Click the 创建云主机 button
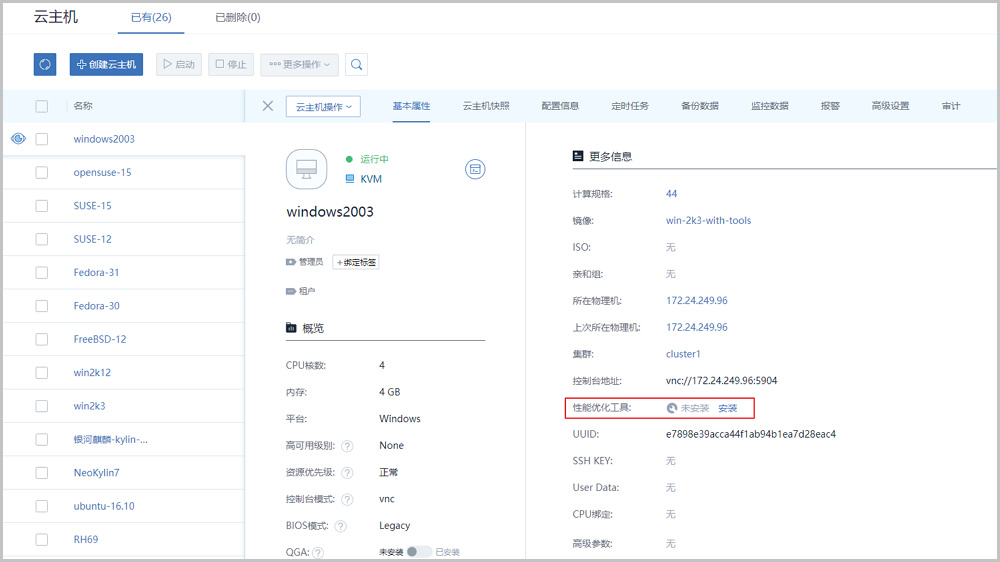1000x562 pixels. (x=106, y=64)
